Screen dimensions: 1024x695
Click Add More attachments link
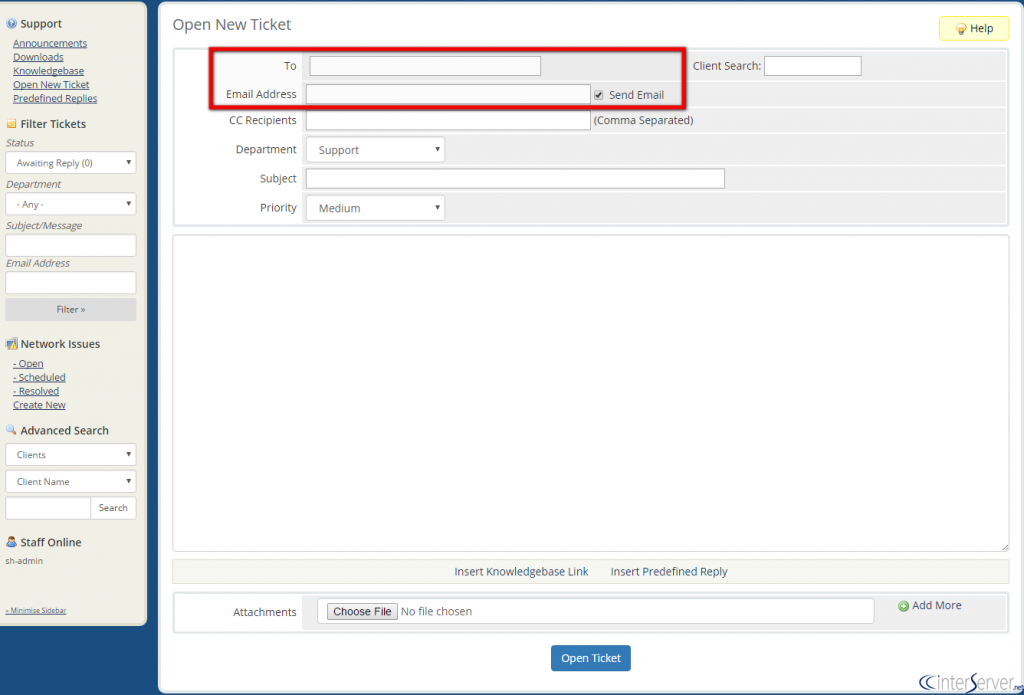pyautogui.click(x=936, y=606)
